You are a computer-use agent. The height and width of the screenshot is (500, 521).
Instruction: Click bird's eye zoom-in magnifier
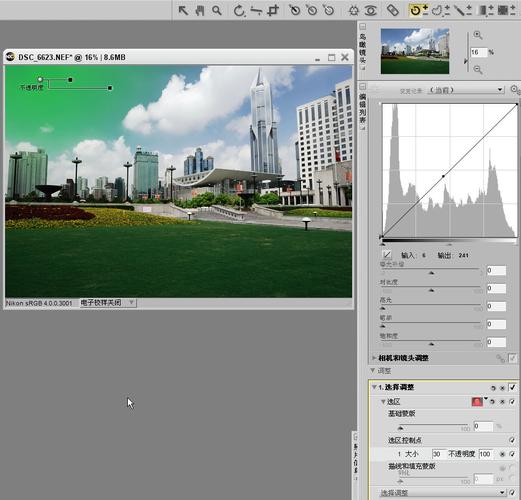coord(478,35)
